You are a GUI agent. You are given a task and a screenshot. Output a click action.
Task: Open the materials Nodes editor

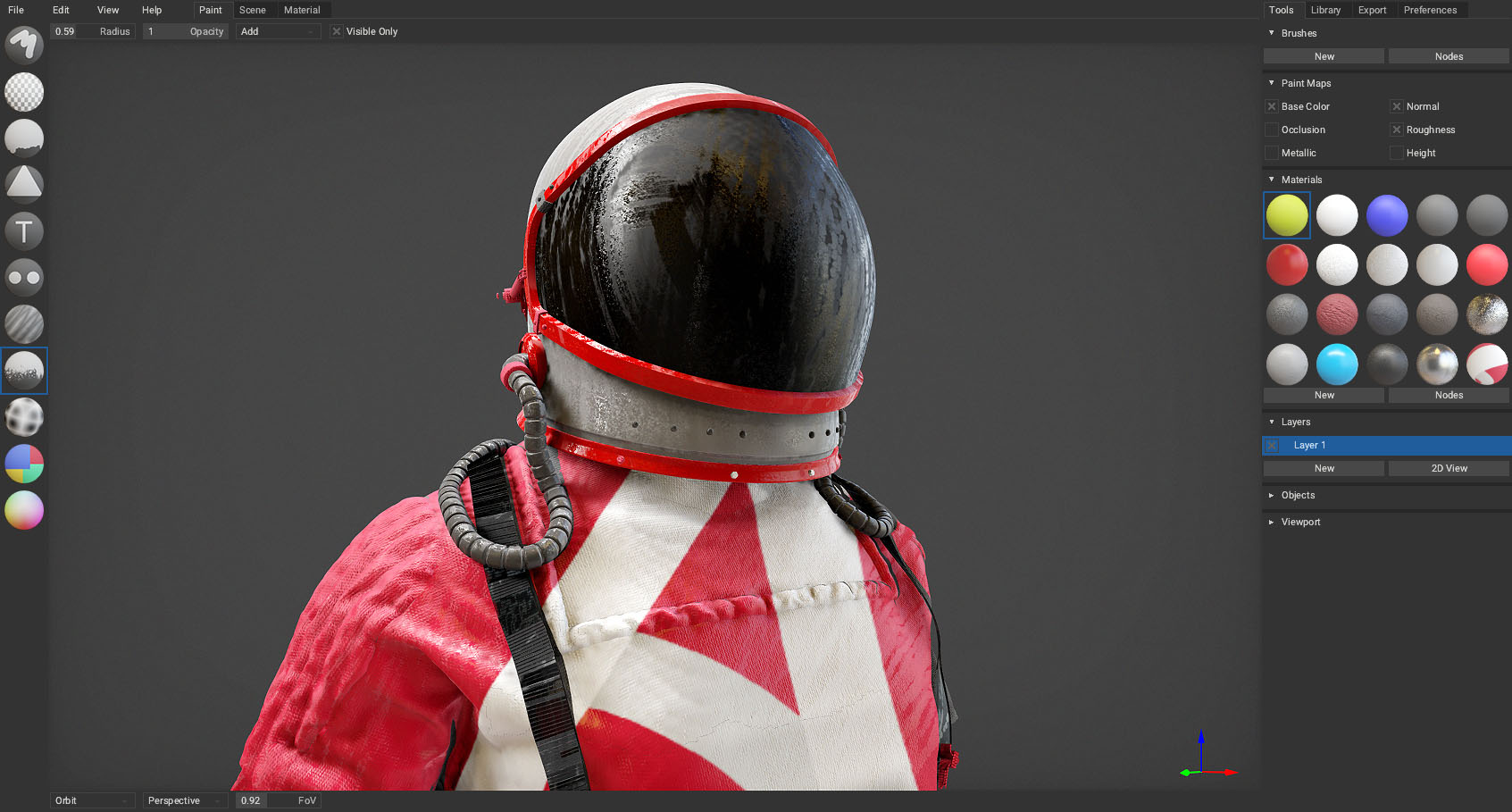(1448, 394)
